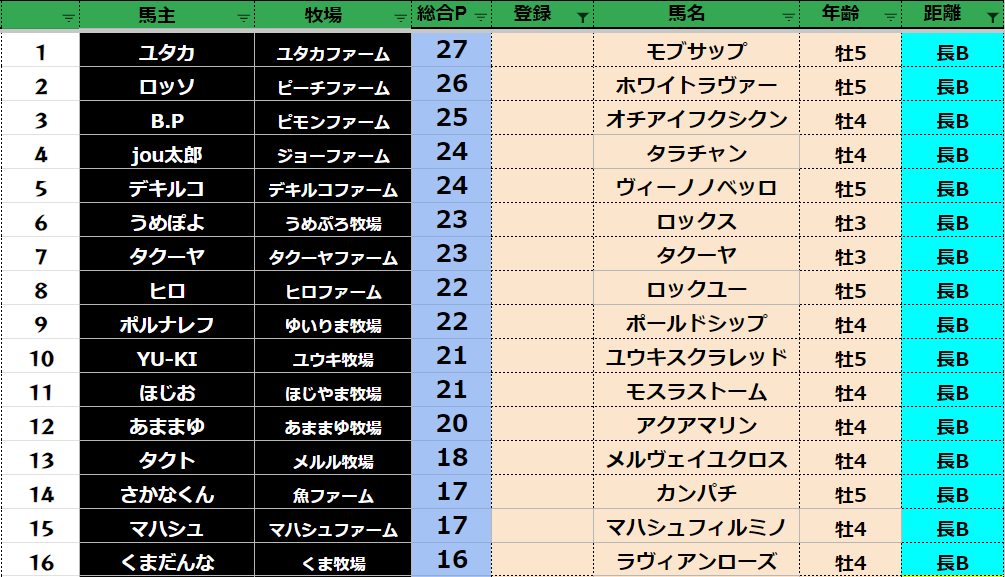Select horse name cell ラヴィアンローズ

coord(696,562)
